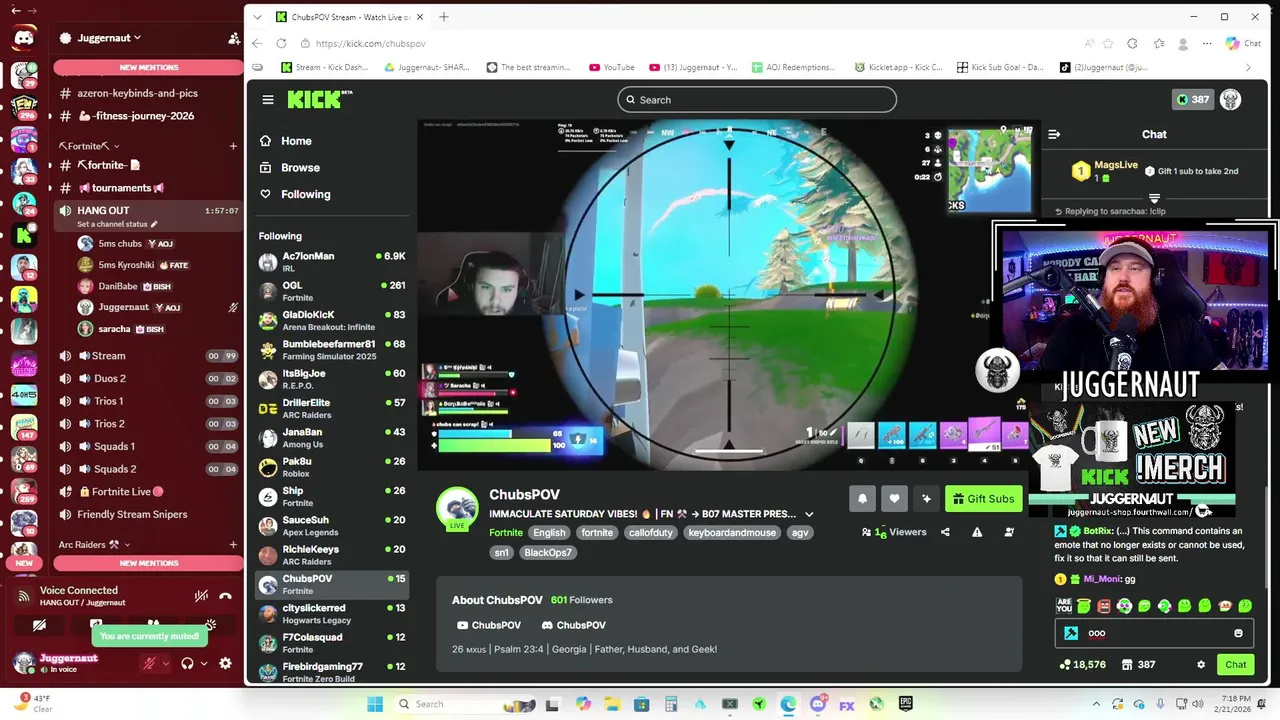Click Gift Subs button
This screenshot has width=1280, height=720.
click(983, 499)
